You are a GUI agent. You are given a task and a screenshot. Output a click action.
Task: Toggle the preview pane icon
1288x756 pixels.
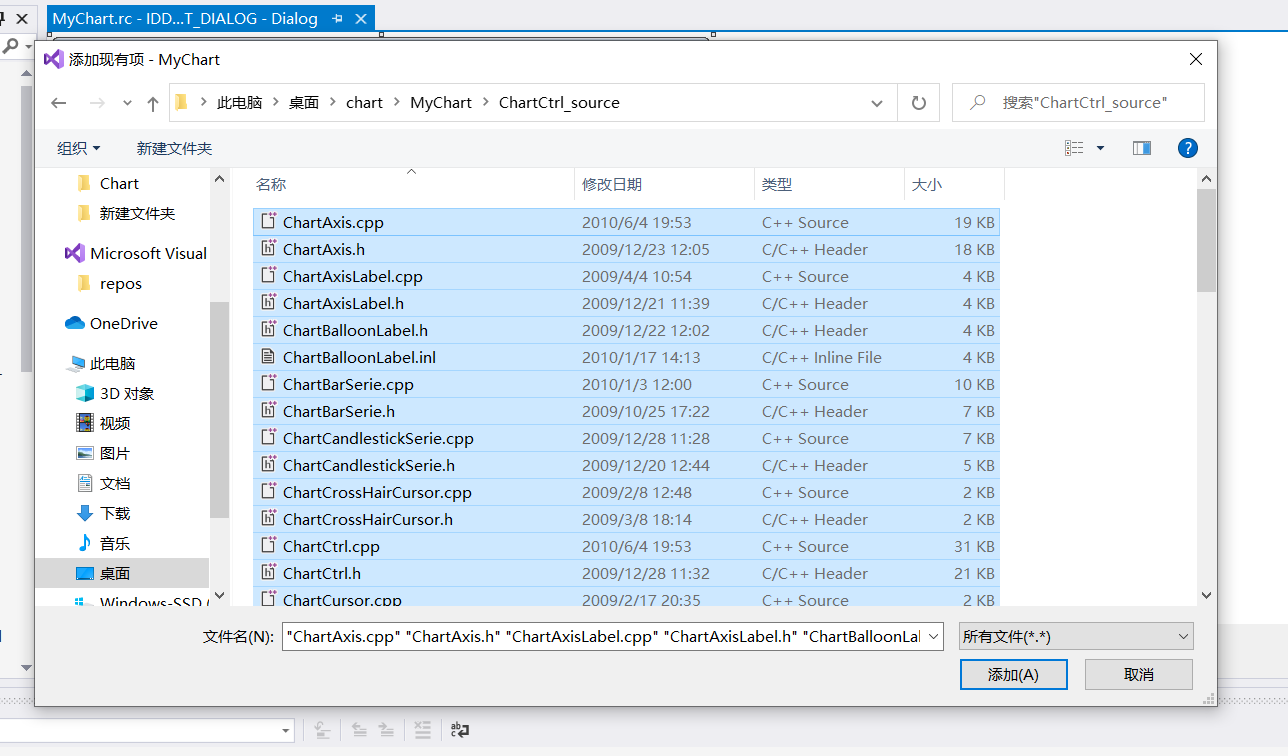click(1141, 147)
